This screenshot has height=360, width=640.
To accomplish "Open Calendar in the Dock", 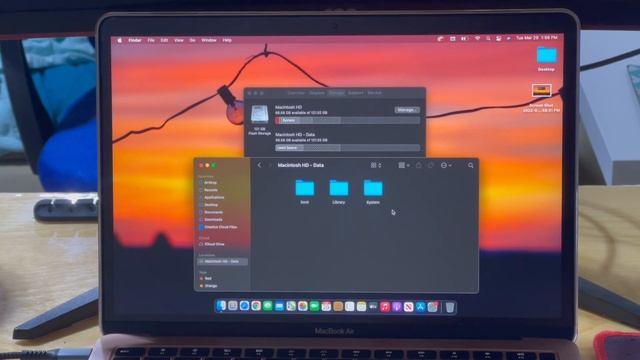I will (x=326, y=306).
